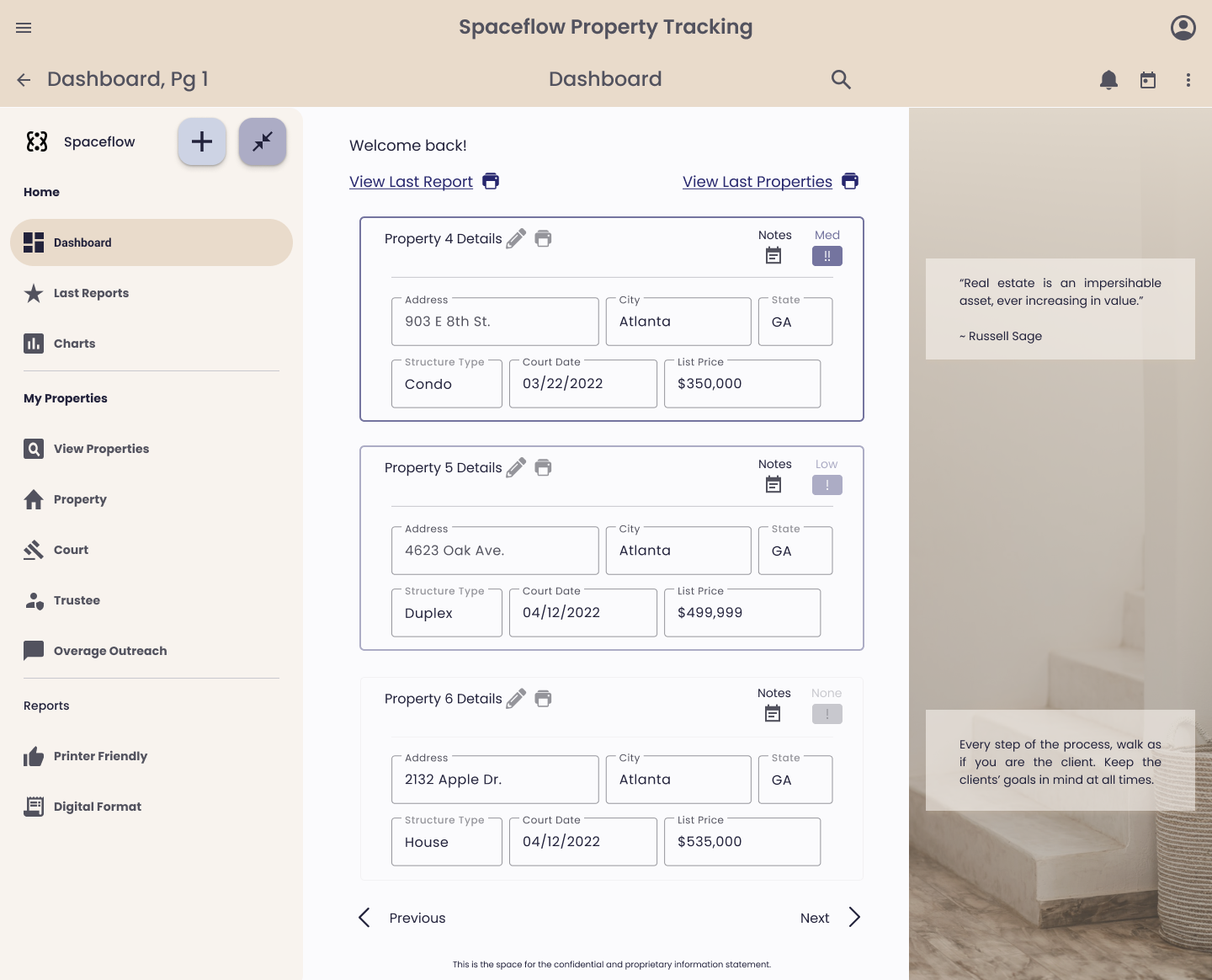Open your account profile icon

(1183, 28)
